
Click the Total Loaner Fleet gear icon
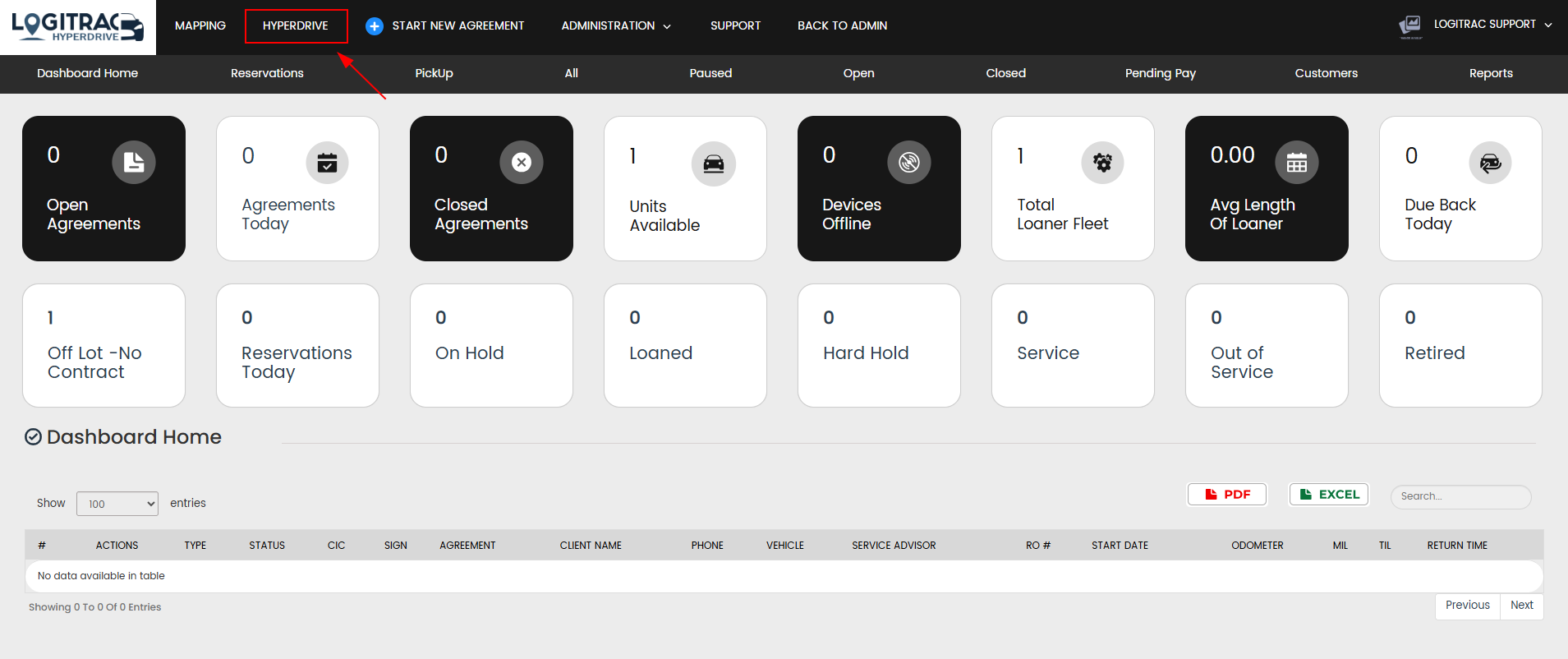point(1102,163)
